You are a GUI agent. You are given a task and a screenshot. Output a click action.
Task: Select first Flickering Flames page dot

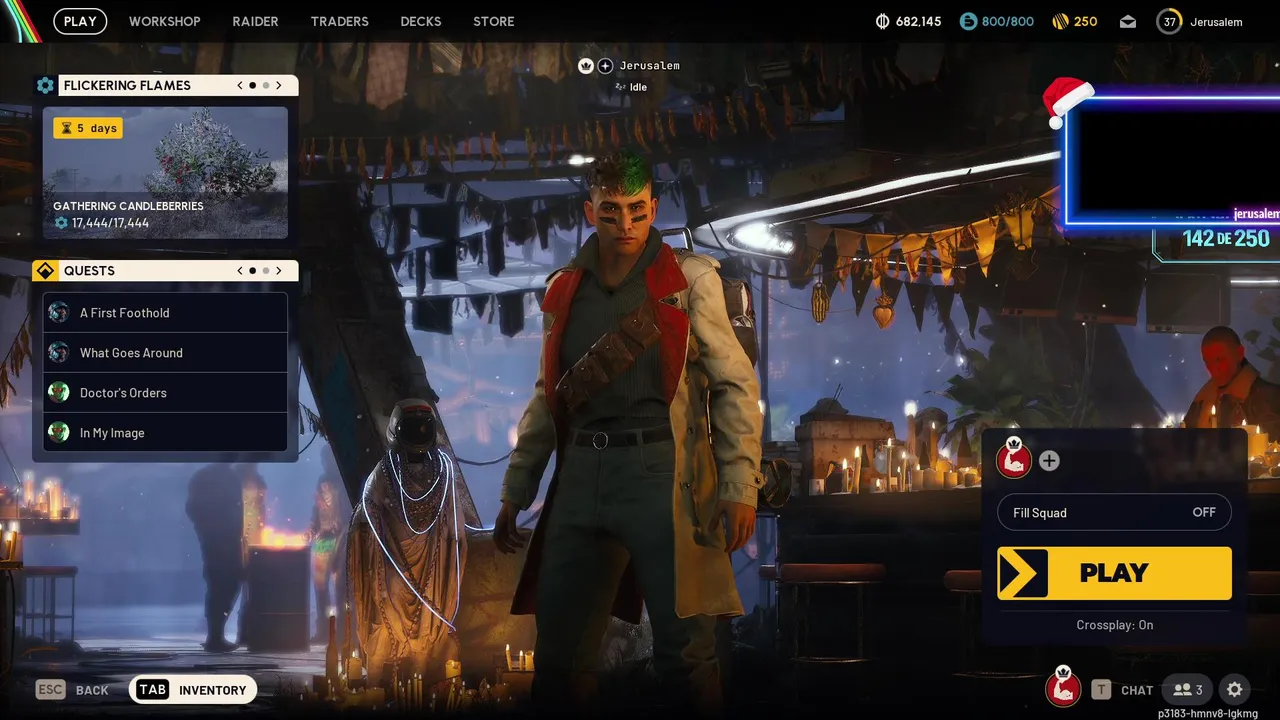point(252,85)
